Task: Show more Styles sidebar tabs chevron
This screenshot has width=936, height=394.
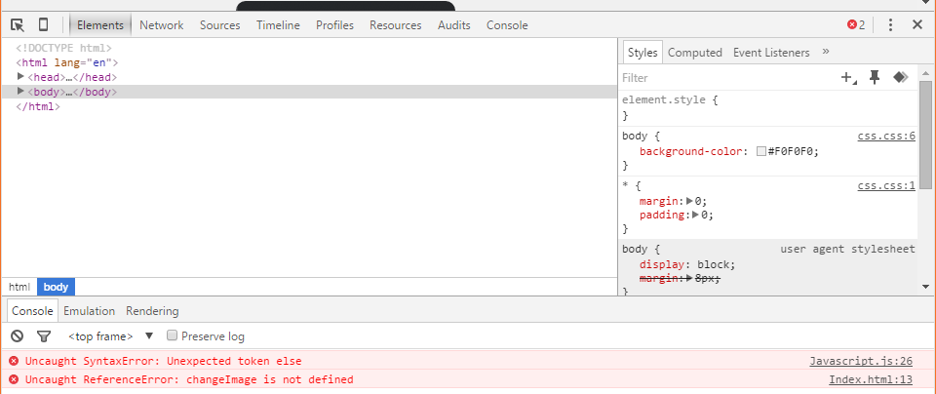Action: tap(826, 52)
